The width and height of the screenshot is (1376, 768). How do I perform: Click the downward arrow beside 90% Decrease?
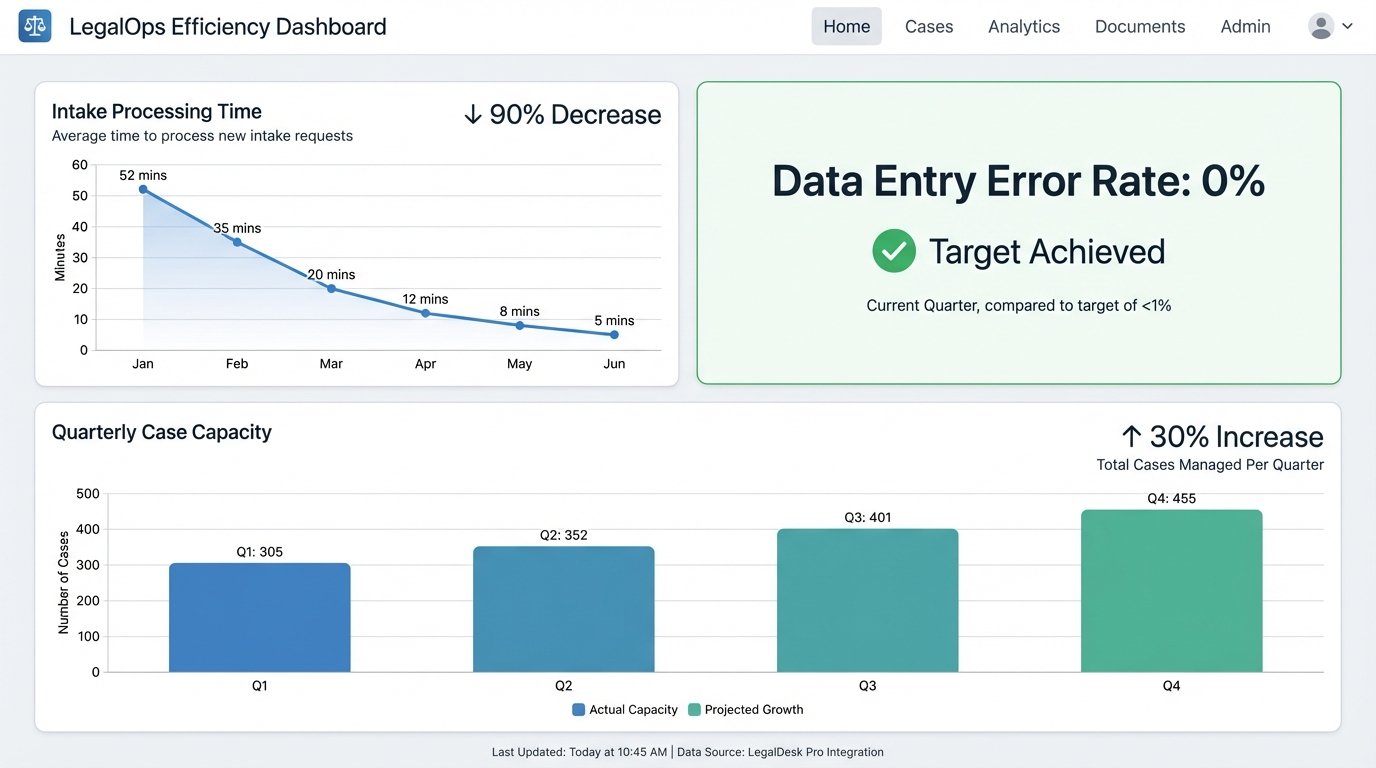click(x=471, y=114)
